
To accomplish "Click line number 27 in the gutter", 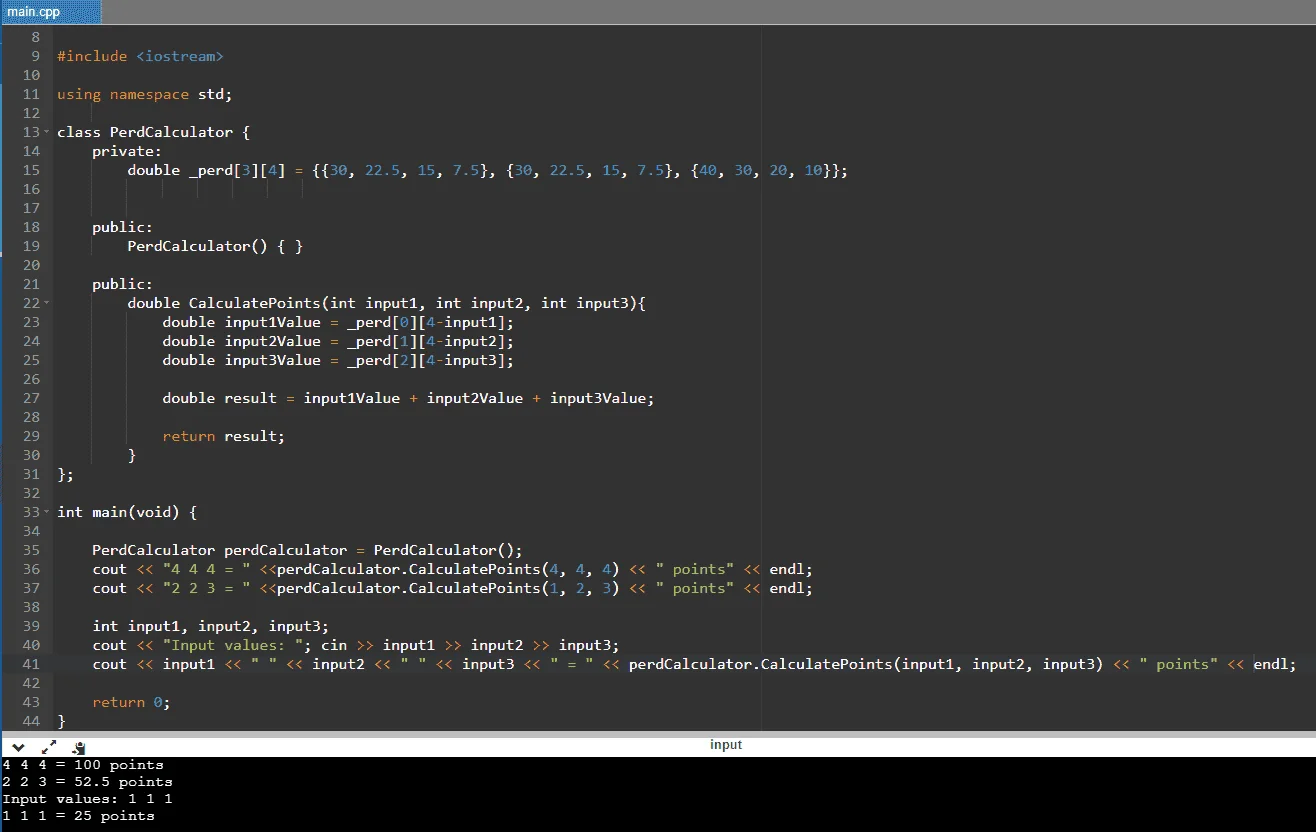I will [30, 399].
